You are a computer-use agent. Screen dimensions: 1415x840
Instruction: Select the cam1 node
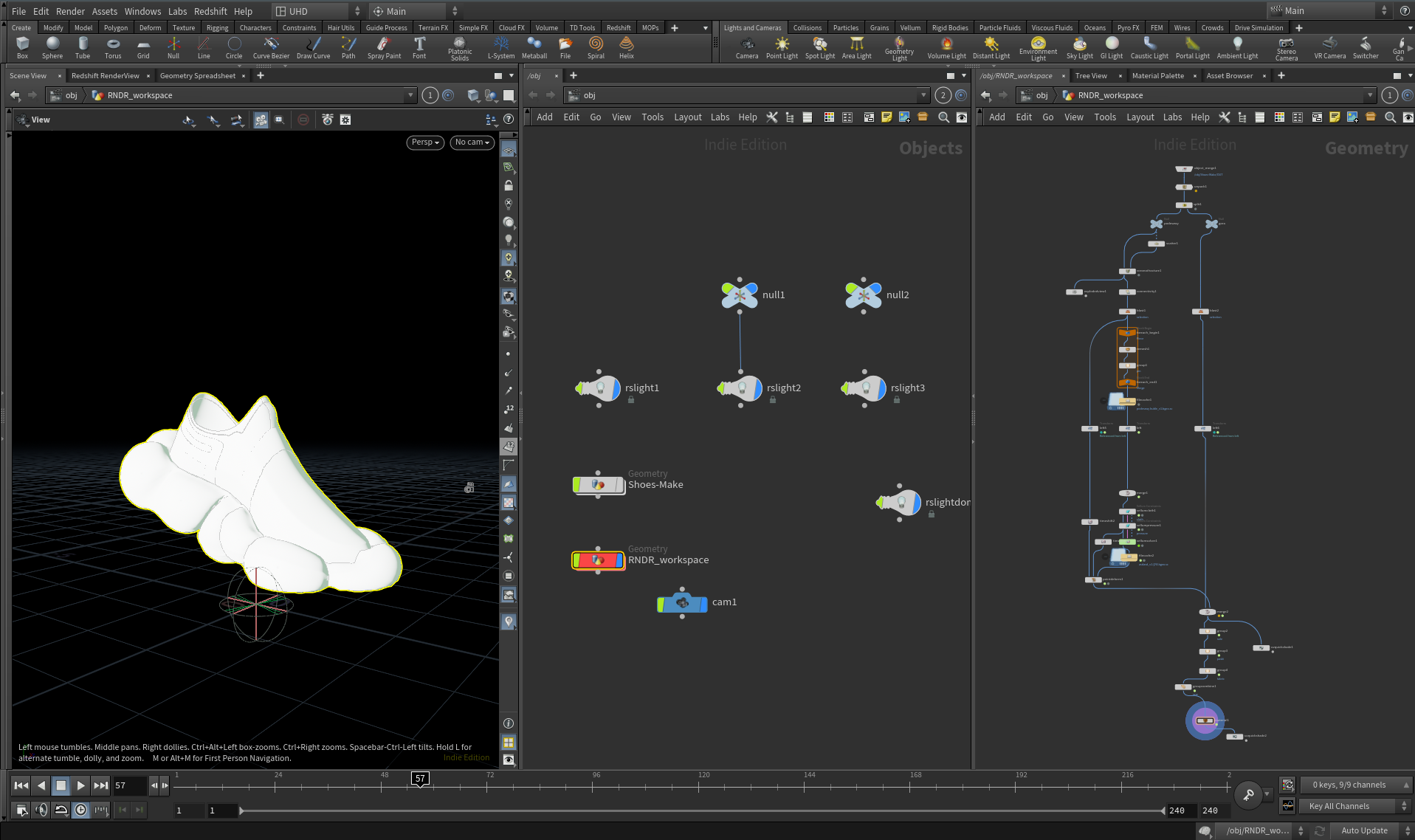click(683, 602)
